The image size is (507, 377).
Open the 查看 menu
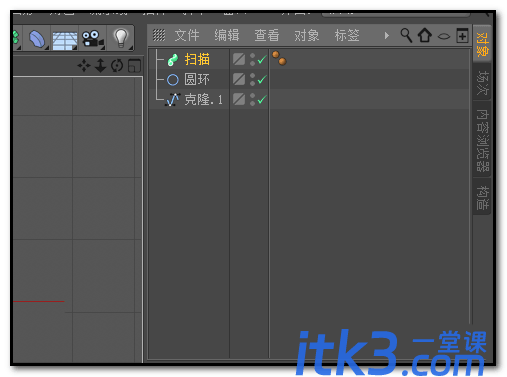click(x=267, y=35)
